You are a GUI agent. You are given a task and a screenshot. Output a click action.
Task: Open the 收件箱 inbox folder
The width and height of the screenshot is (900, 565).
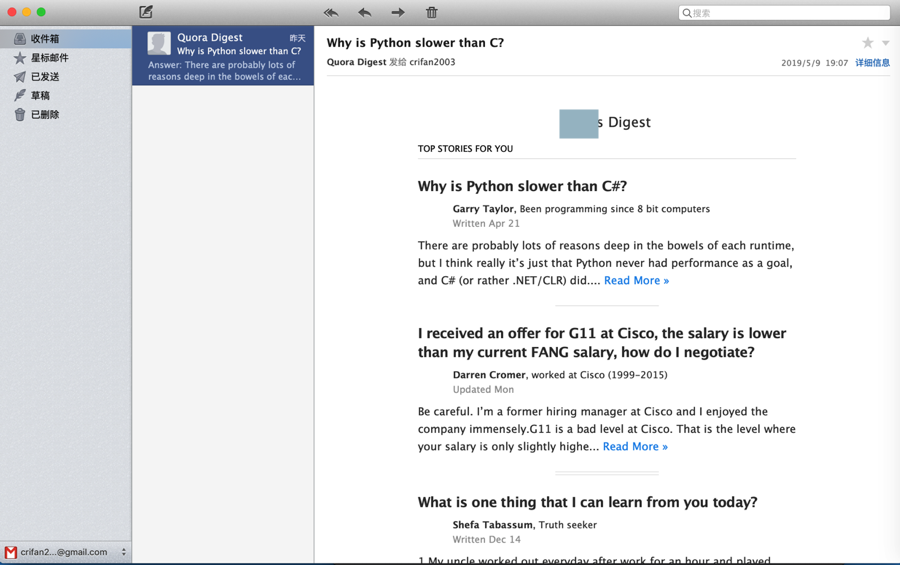click(x=65, y=38)
